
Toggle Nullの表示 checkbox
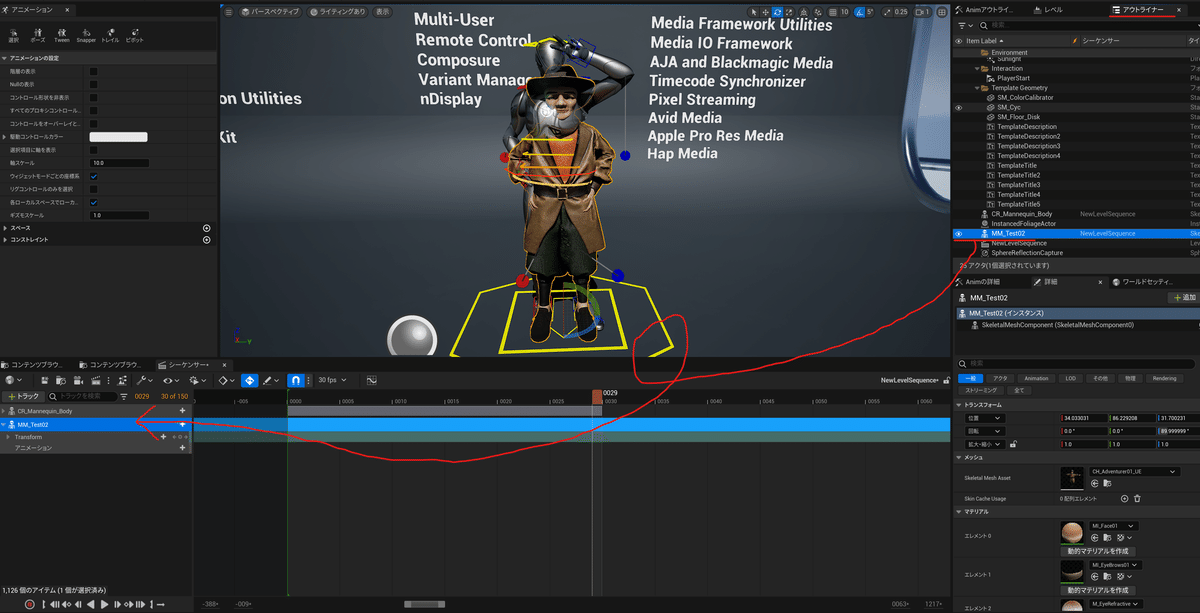94,84
